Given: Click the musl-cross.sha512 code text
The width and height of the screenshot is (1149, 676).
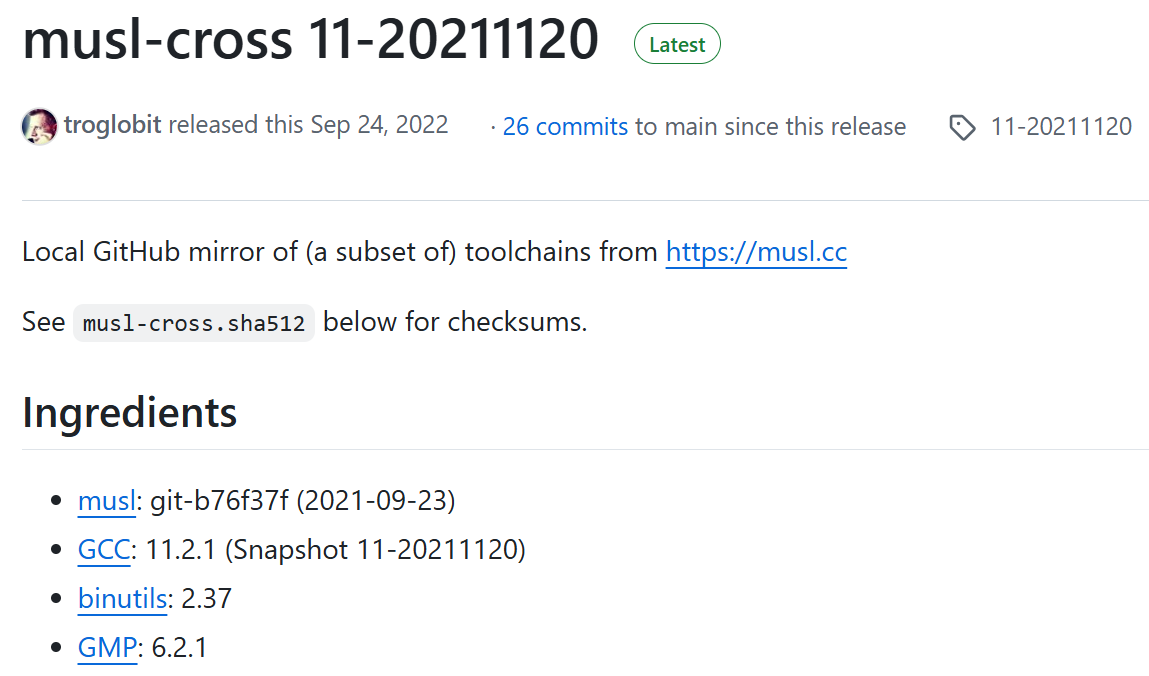Looking at the screenshot, I should [194, 323].
